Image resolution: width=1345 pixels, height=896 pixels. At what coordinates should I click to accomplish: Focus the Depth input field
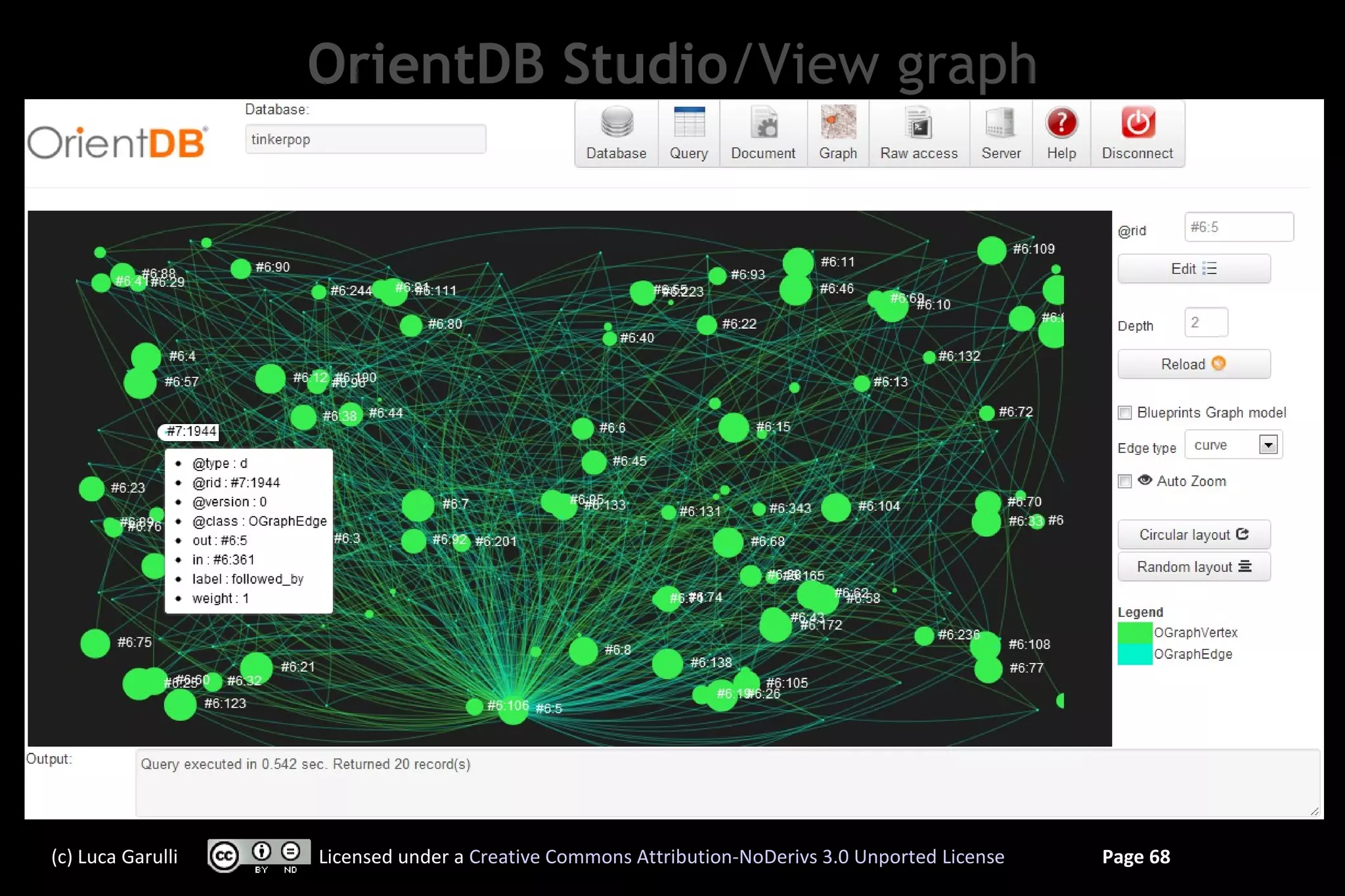(1206, 322)
